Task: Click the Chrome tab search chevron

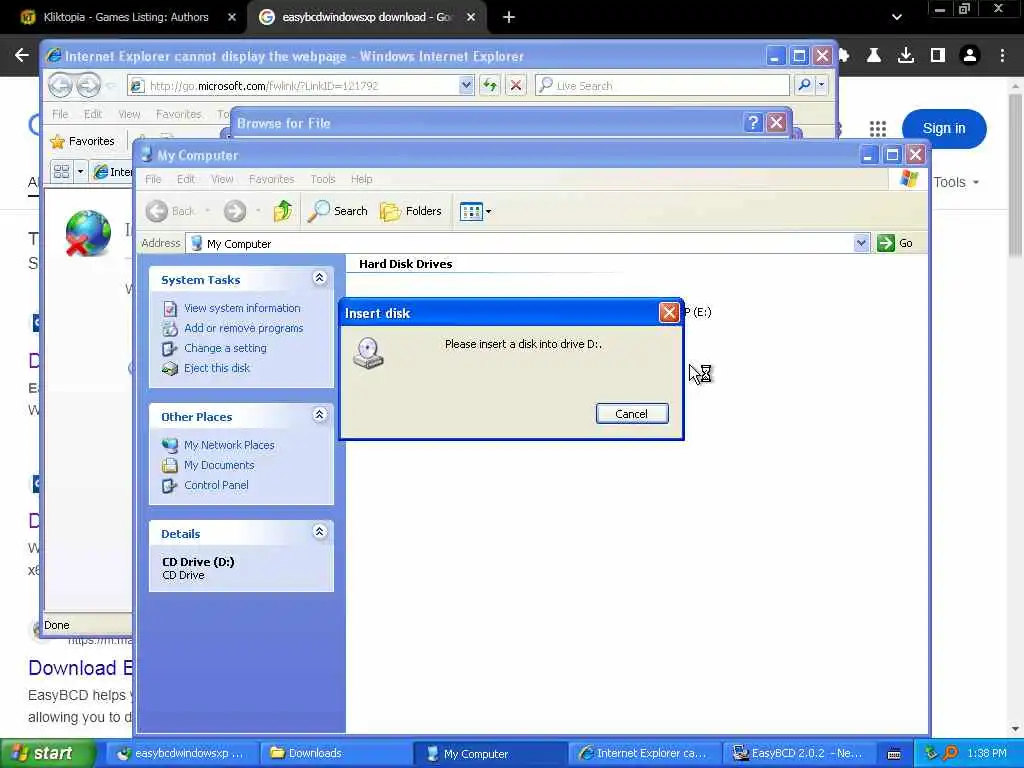Action: click(x=897, y=18)
